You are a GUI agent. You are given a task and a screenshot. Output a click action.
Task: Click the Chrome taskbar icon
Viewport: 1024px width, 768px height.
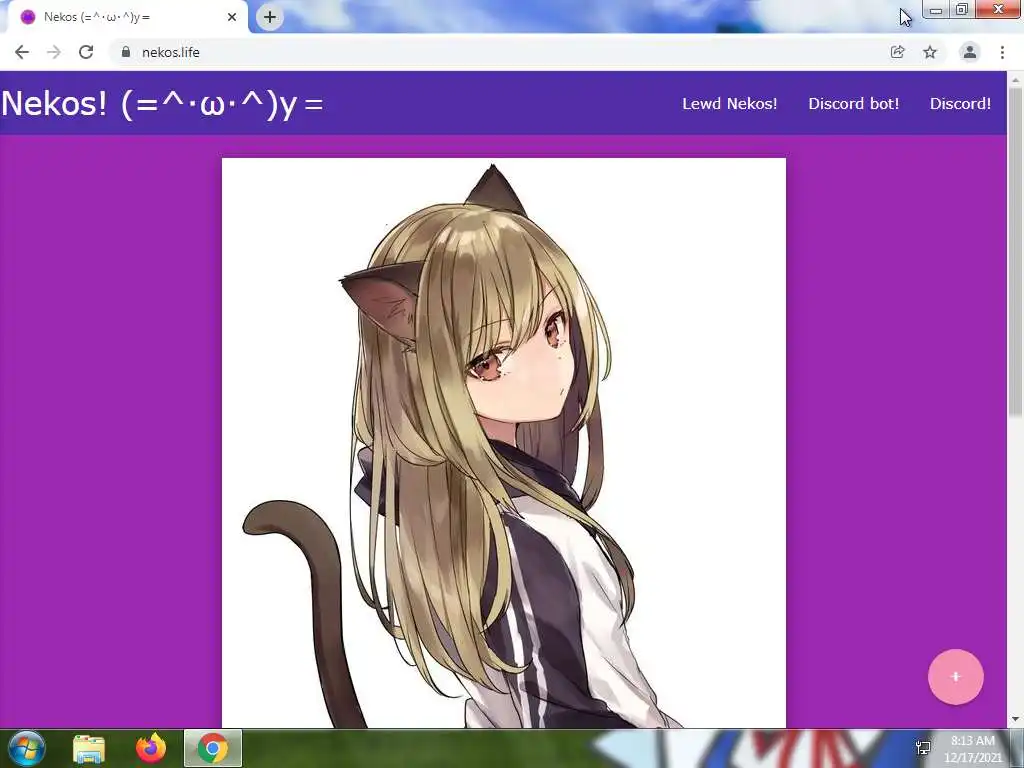[213, 748]
